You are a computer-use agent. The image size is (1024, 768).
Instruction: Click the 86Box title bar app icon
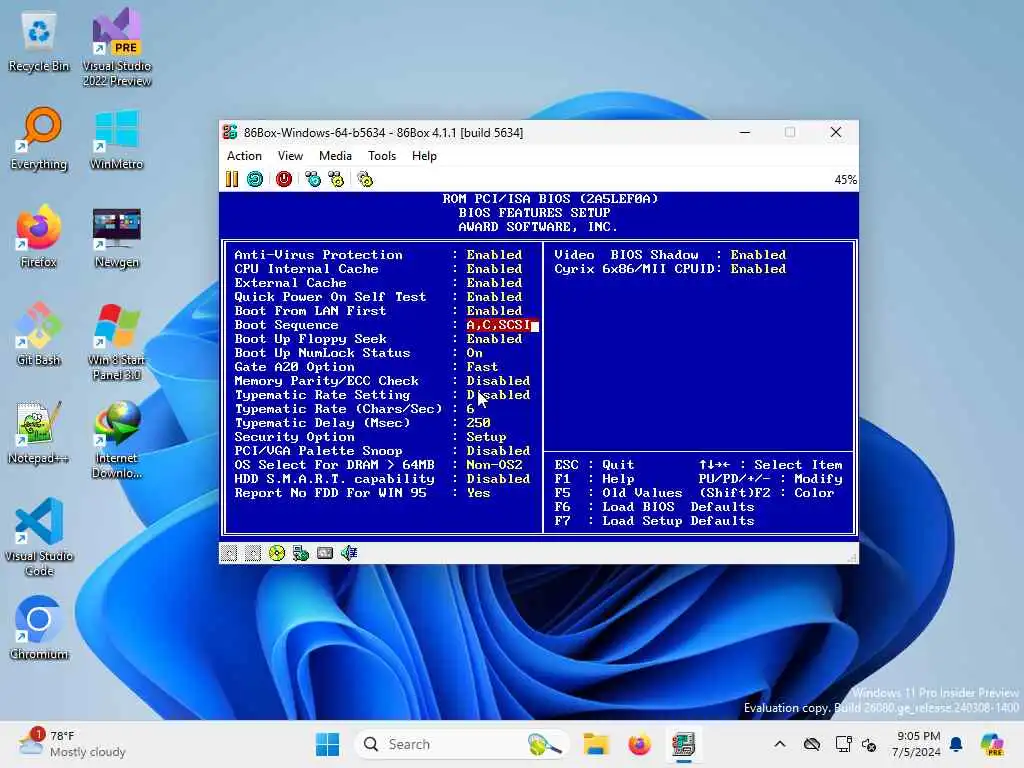(230, 133)
